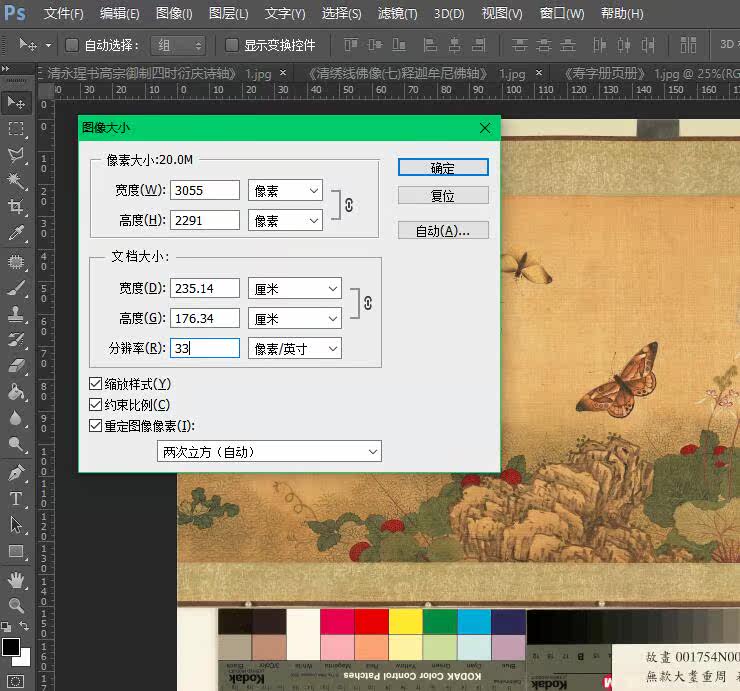
Task: Open pixel width unit dropdown
Action: [286, 190]
